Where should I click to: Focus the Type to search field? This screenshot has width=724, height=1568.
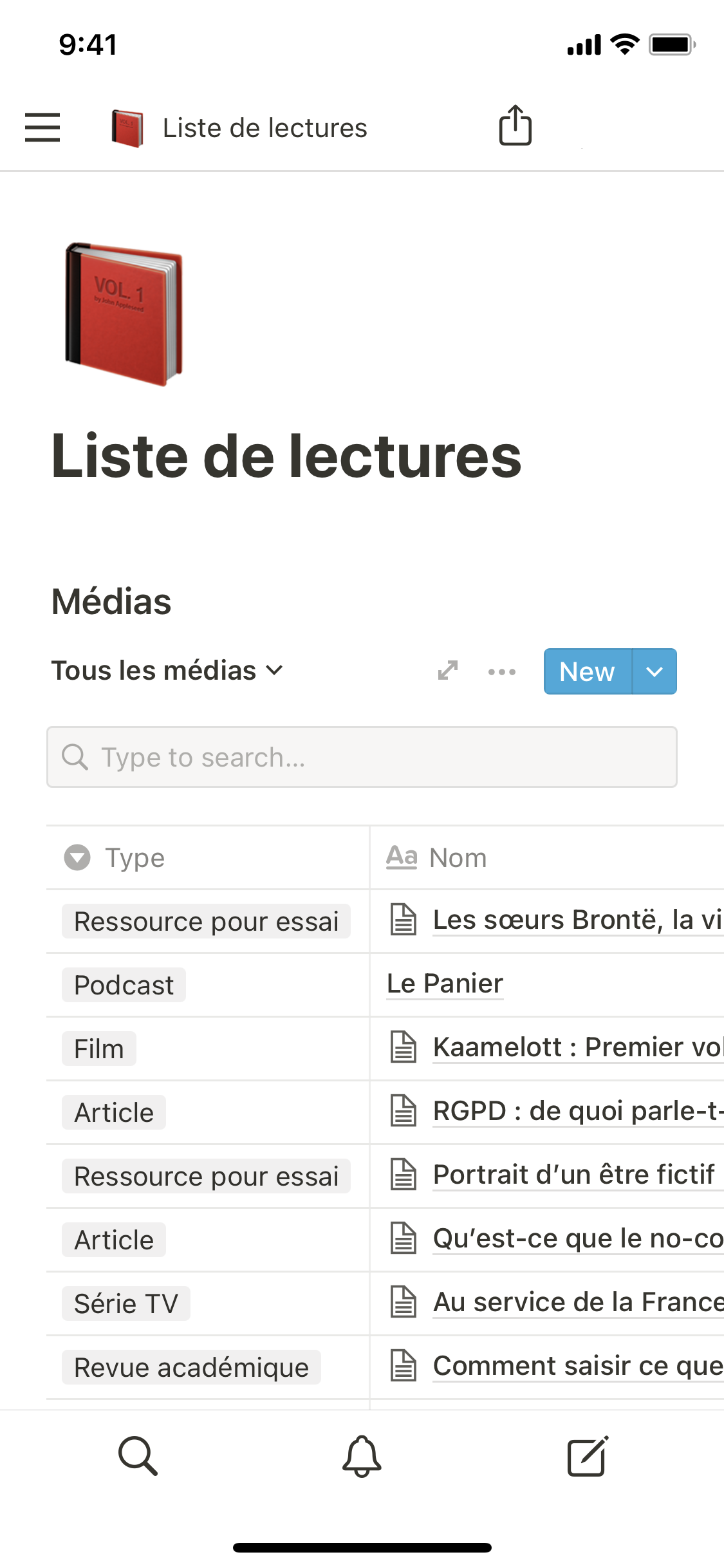tap(362, 758)
